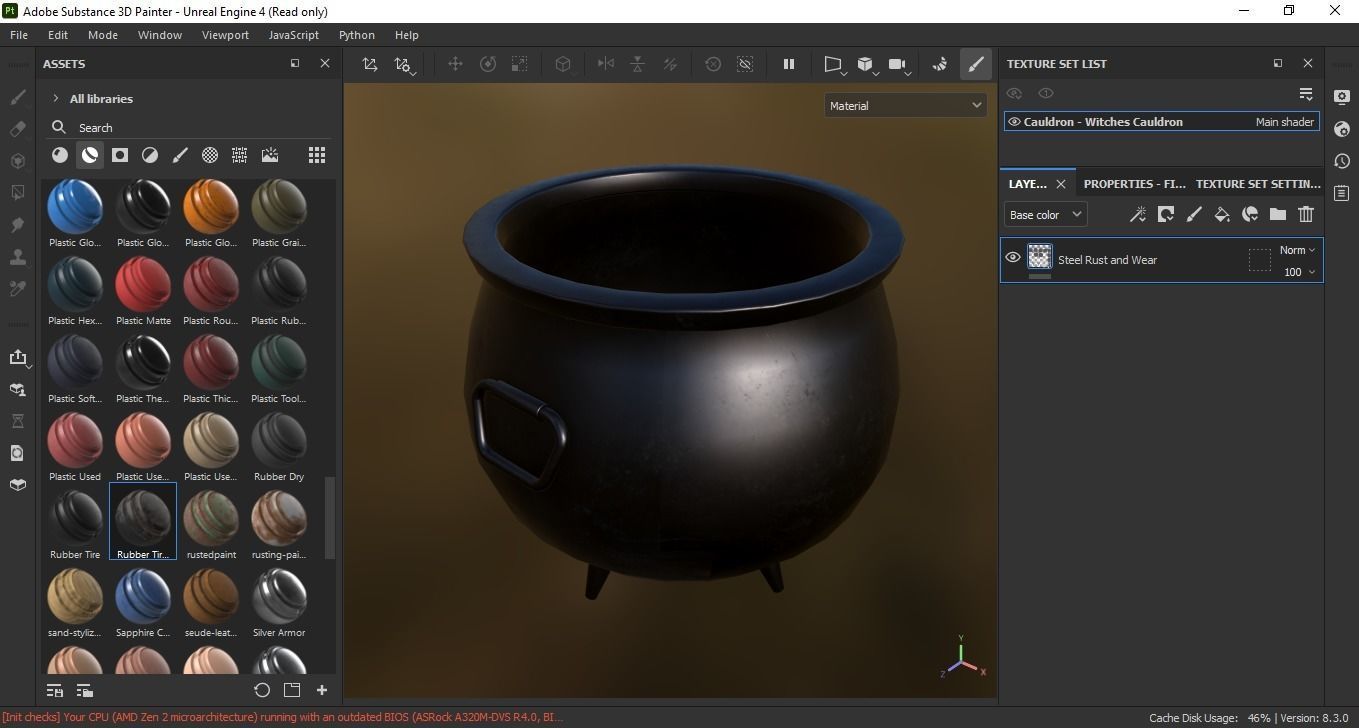Filter assets by Materials sphere icon
The width and height of the screenshot is (1359, 728).
point(60,155)
